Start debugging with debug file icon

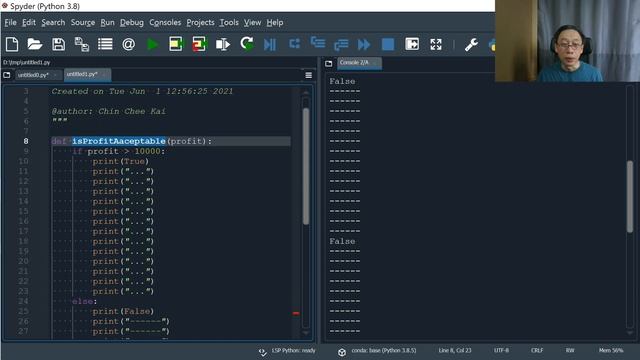click(x=270, y=44)
